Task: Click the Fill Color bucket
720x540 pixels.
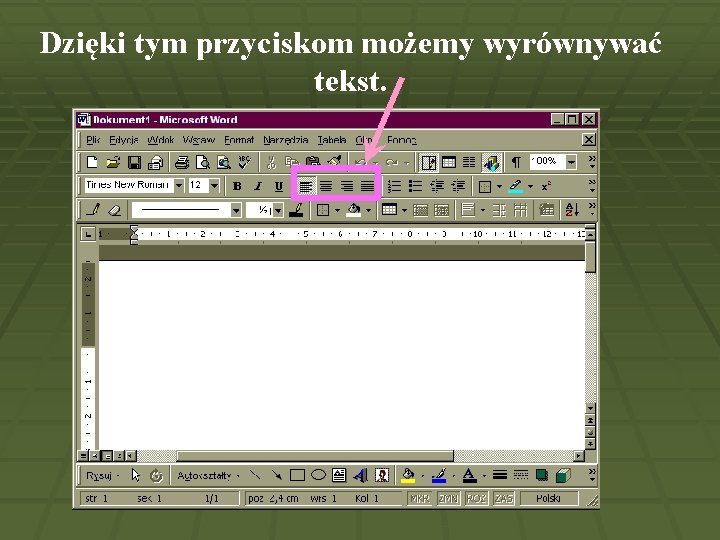Action: tap(408, 475)
